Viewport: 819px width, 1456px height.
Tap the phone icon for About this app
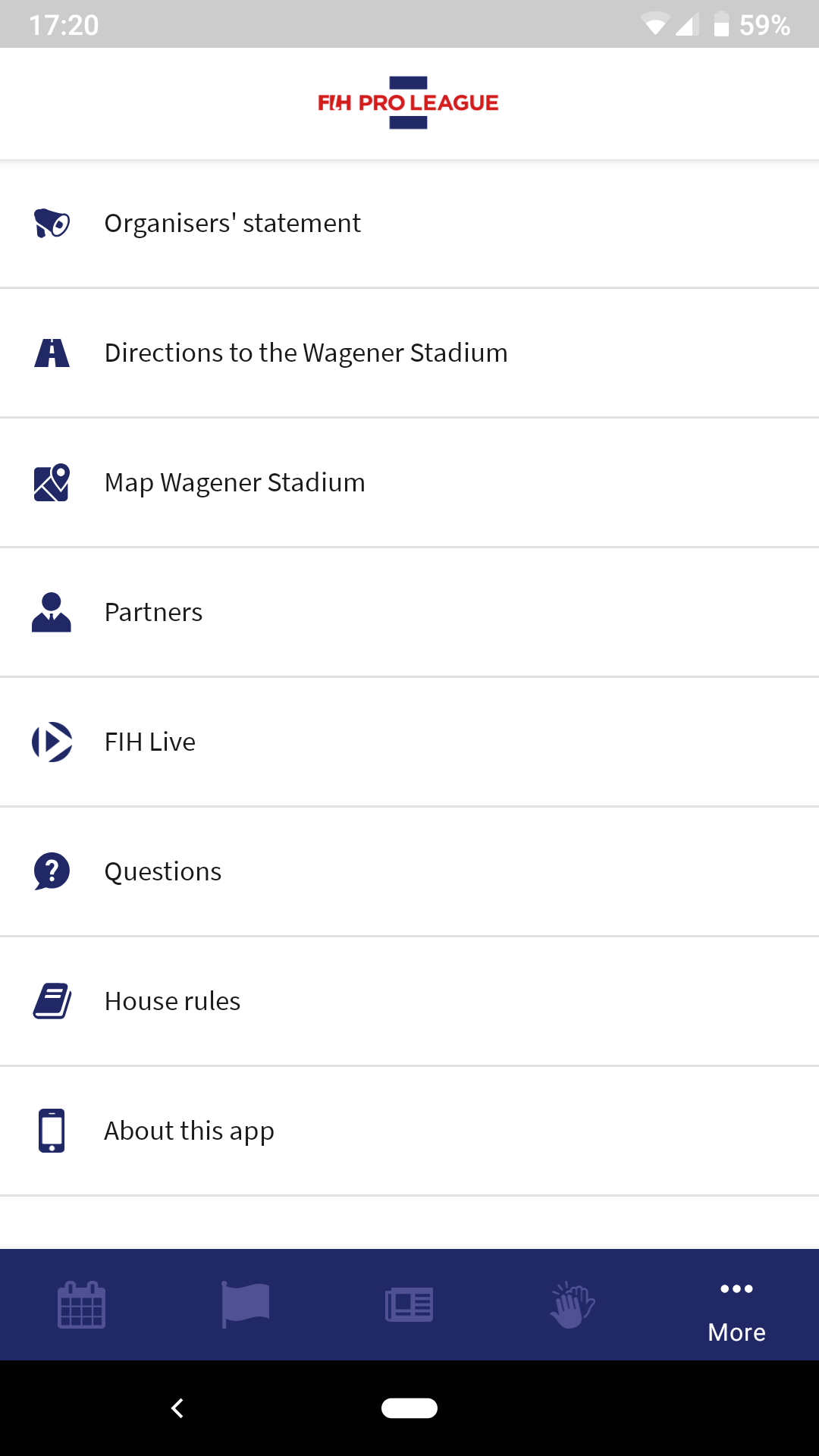52,1131
